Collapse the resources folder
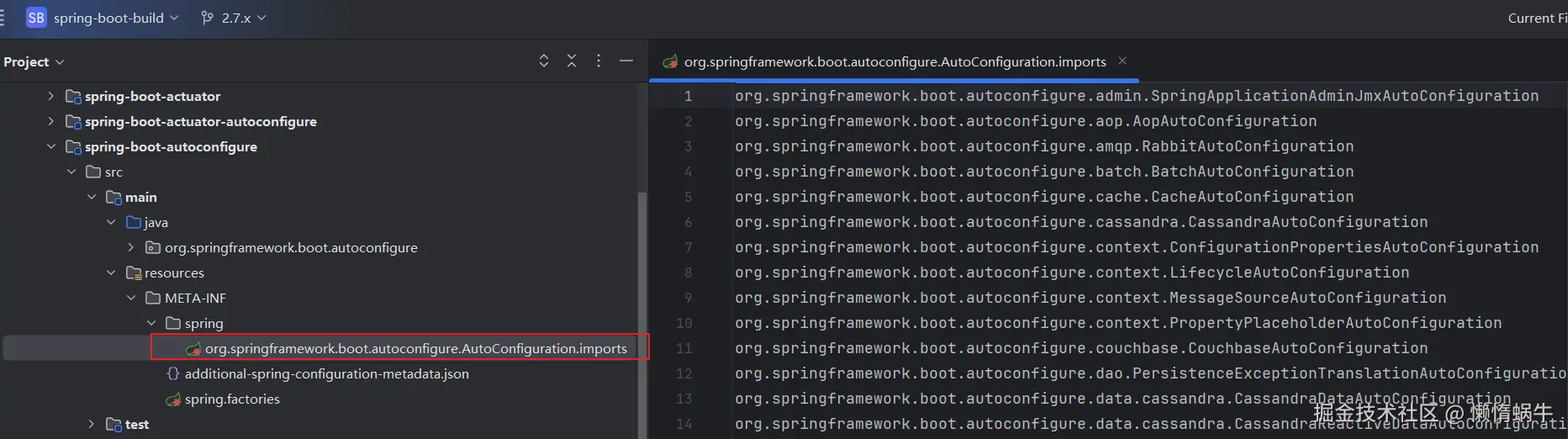The image size is (1568, 439). point(111,272)
